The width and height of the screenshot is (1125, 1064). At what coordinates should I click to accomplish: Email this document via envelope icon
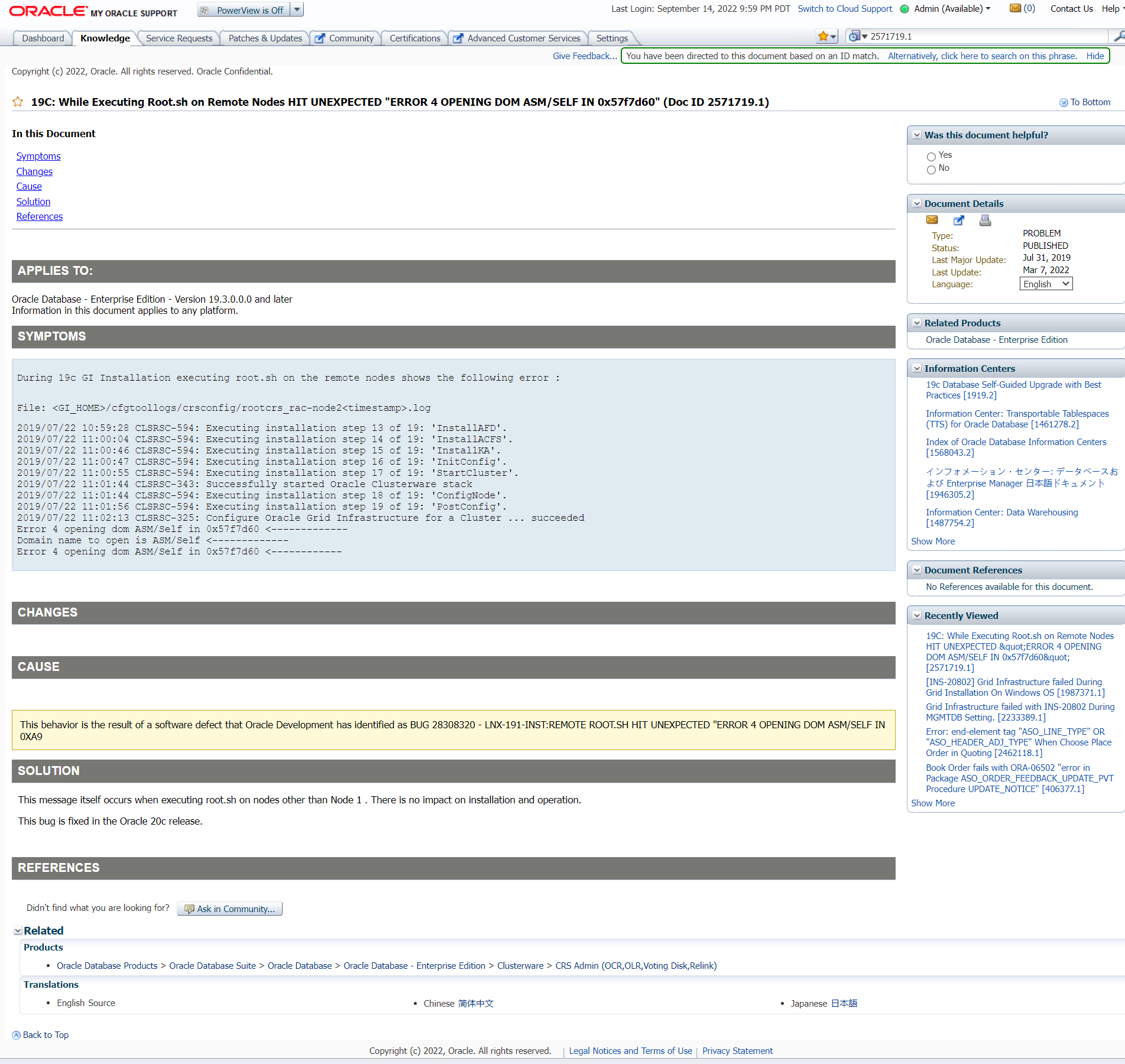click(x=932, y=220)
